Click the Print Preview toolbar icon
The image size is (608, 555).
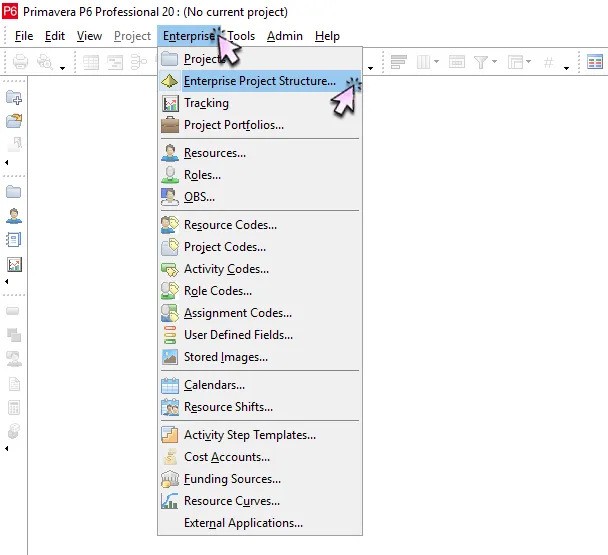[x=45, y=62]
